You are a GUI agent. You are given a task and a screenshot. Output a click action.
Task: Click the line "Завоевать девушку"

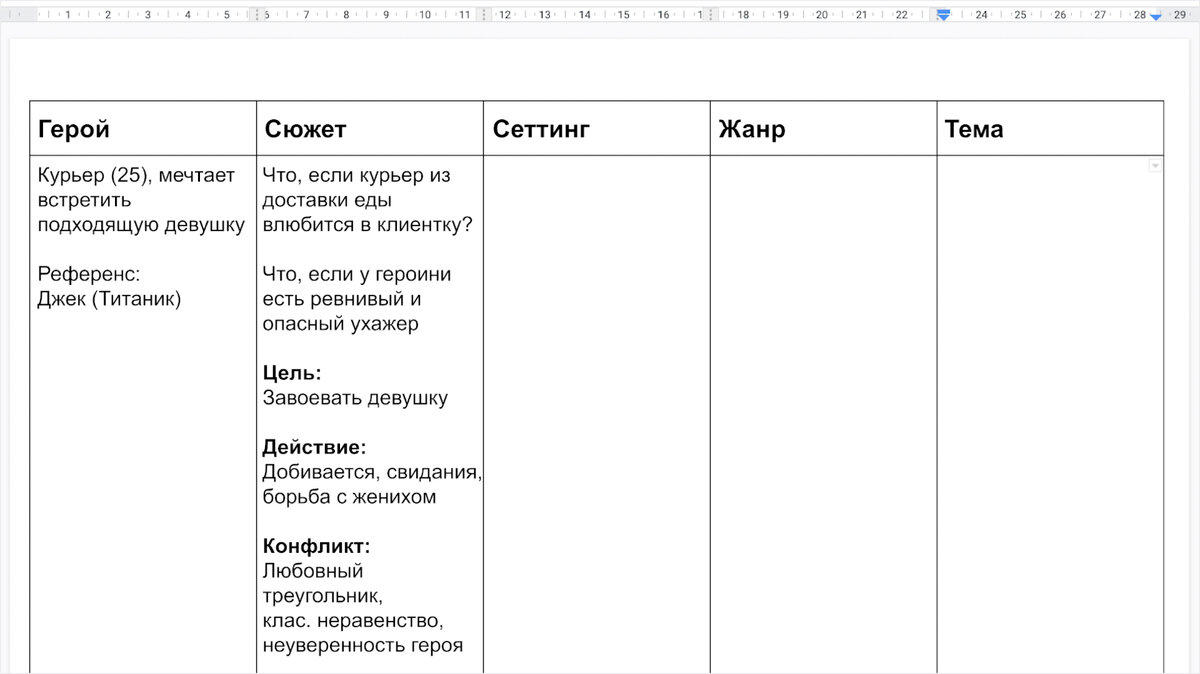[355, 398]
